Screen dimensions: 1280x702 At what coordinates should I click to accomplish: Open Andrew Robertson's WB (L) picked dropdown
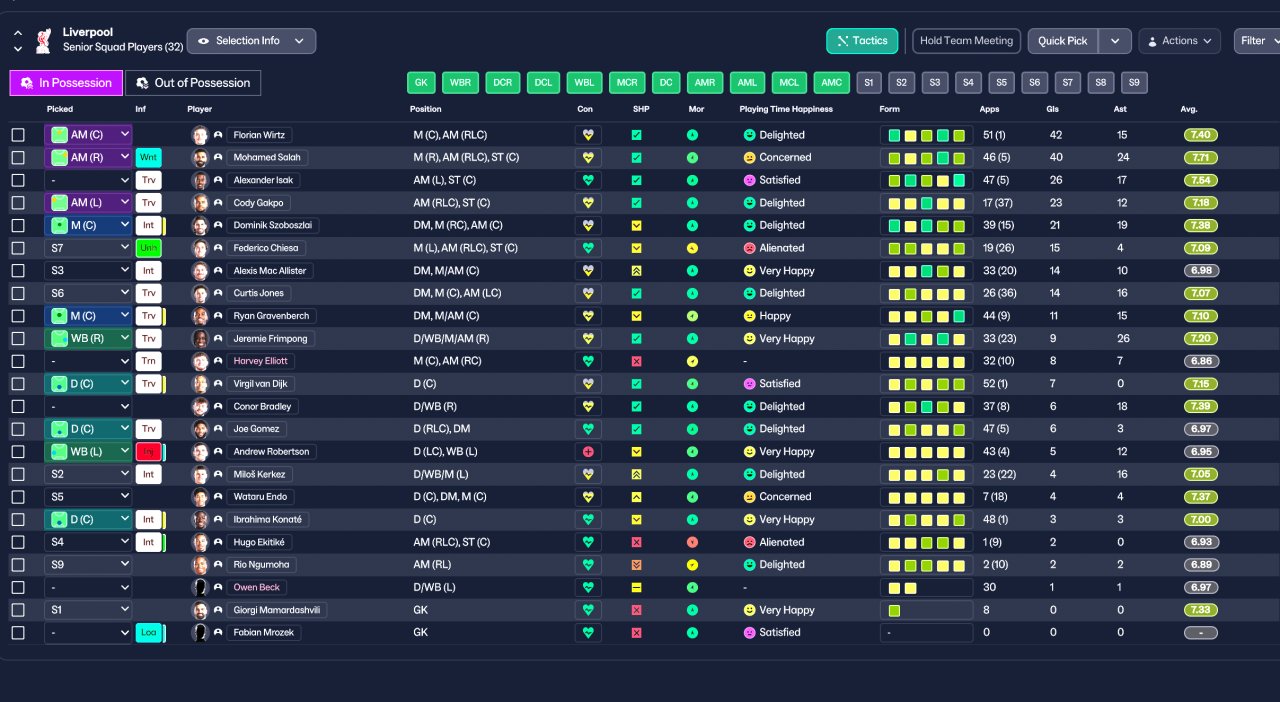point(88,452)
